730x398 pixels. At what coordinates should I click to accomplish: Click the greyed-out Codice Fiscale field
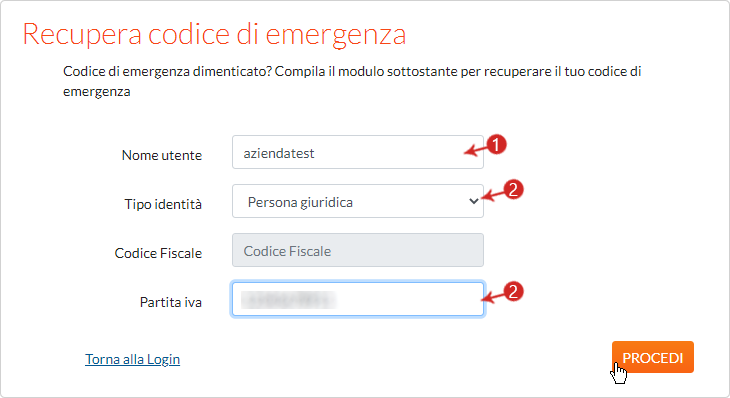pyautogui.click(x=358, y=250)
